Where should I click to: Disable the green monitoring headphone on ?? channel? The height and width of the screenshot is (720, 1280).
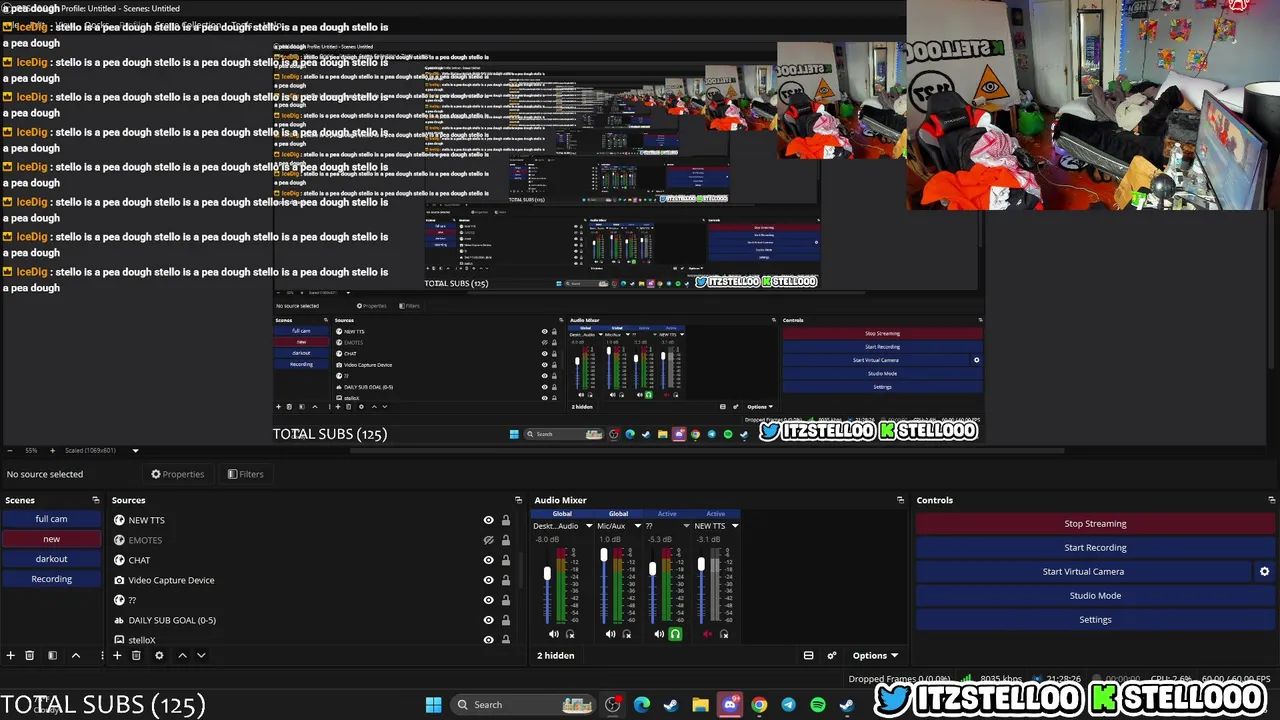pos(675,634)
